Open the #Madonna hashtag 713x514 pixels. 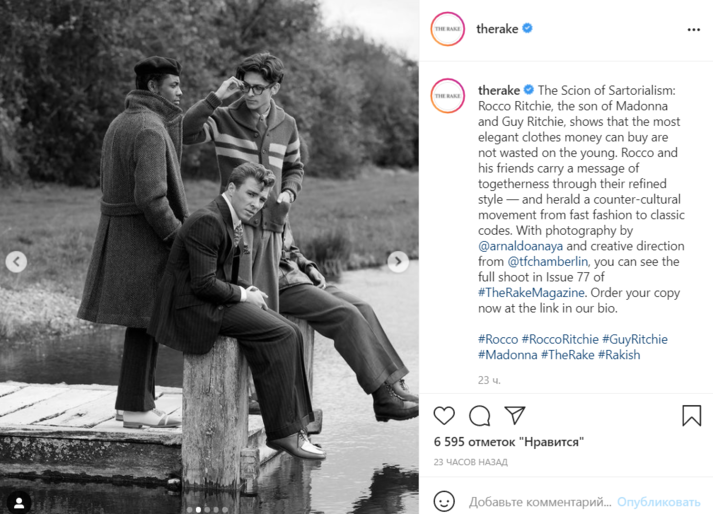(508, 355)
